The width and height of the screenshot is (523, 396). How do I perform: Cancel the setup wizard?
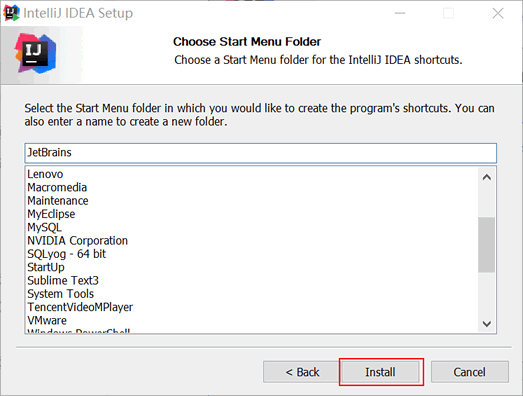click(x=470, y=372)
